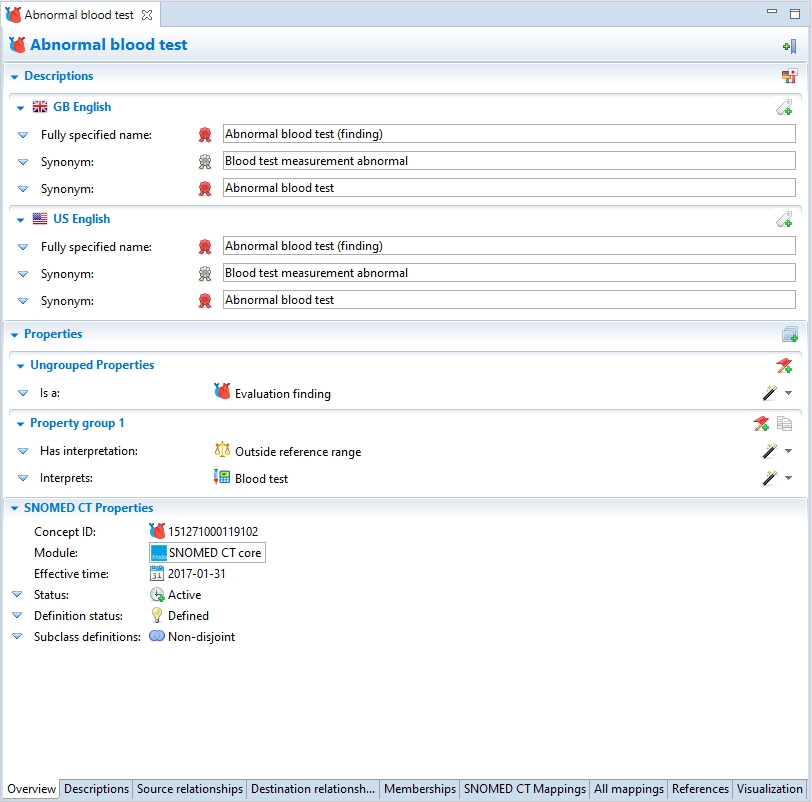Click the Blood test interprets value
Viewport: 812px width, 802px height.
[260, 479]
